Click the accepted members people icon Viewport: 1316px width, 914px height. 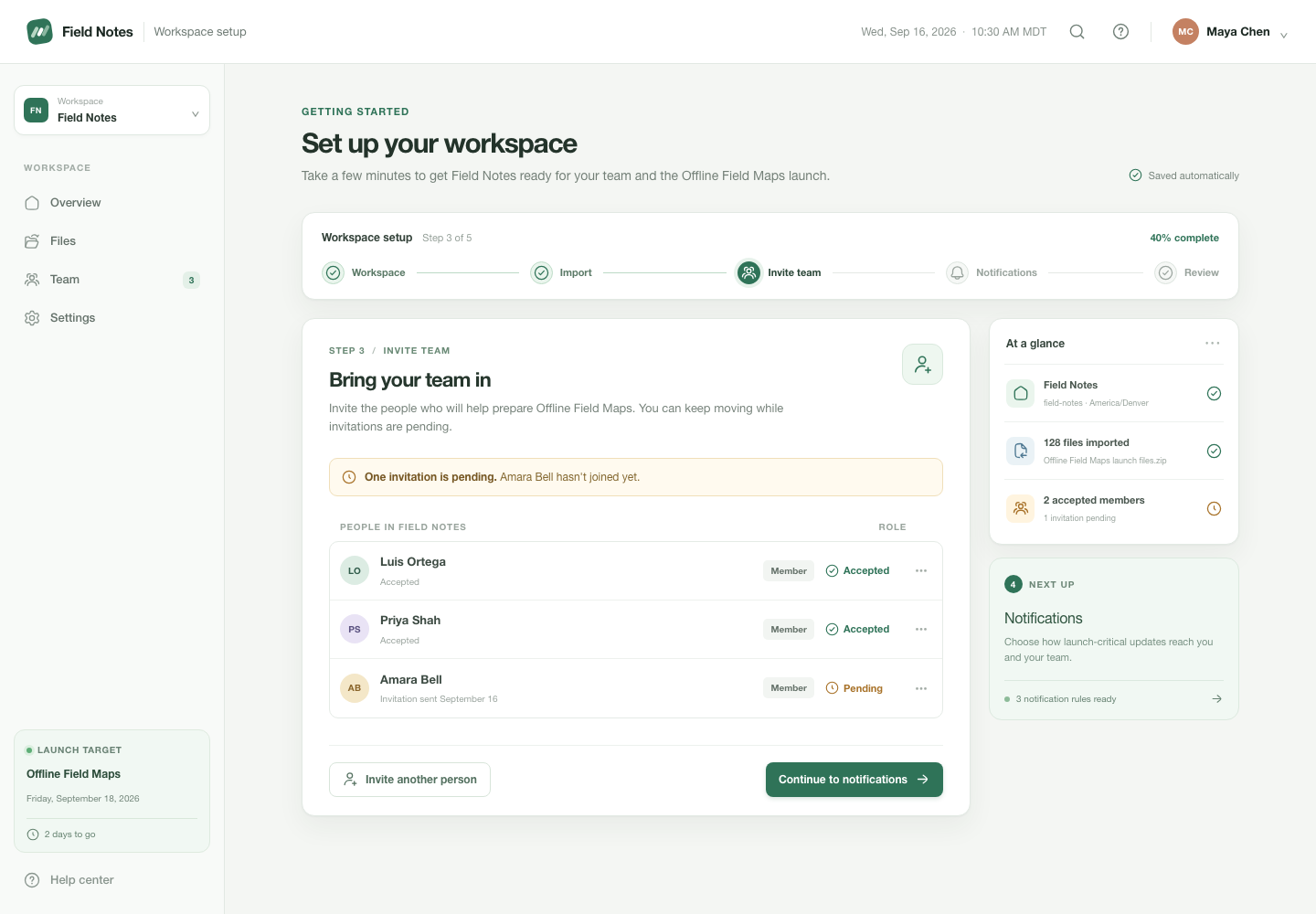pos(1021,509)
